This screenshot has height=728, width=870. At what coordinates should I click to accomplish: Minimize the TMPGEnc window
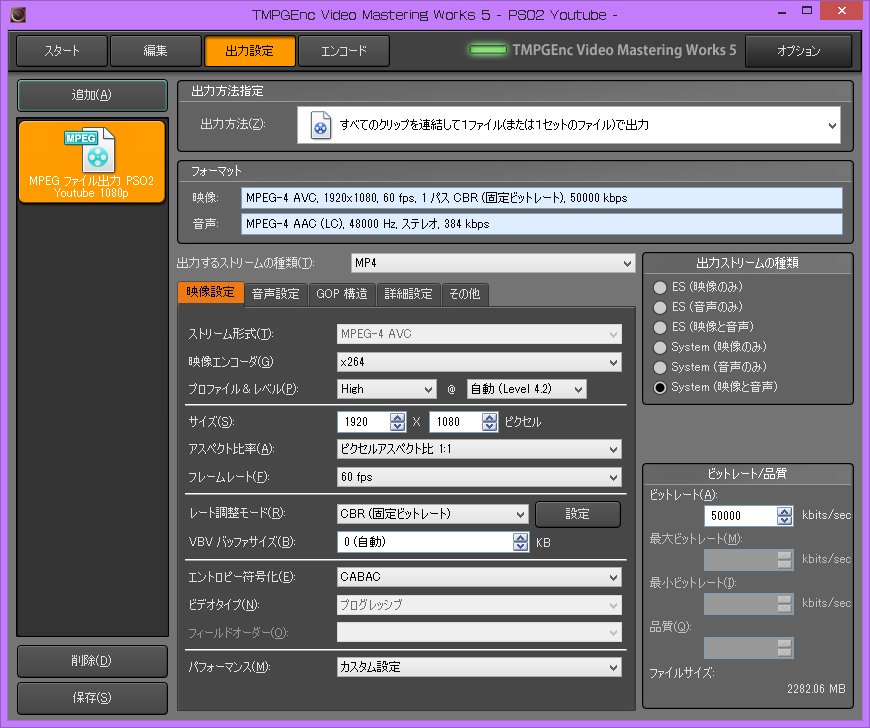[782, 12]
